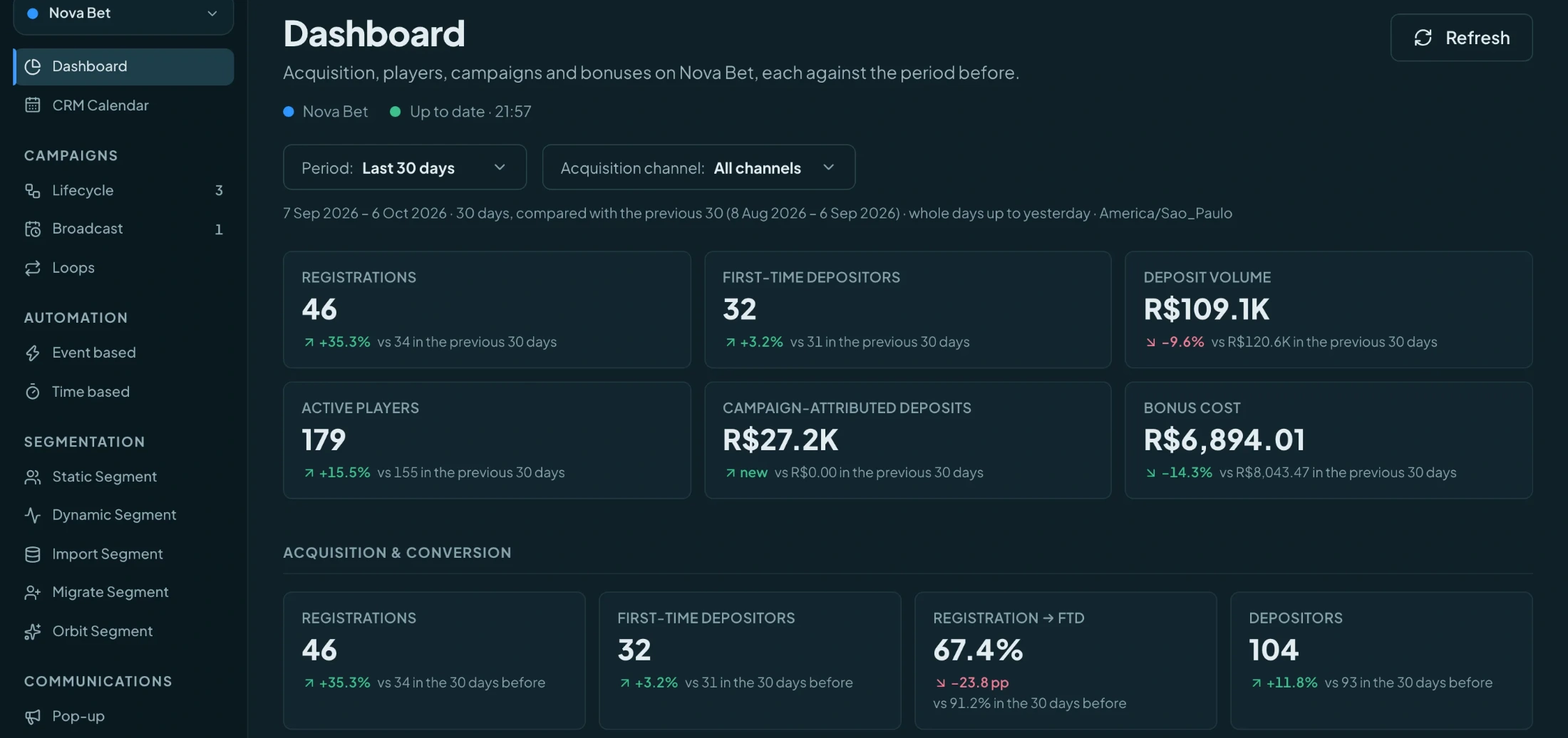Click the green Up to date status dot
Viewport: 1568px width, 738px height.
point(395,112)
